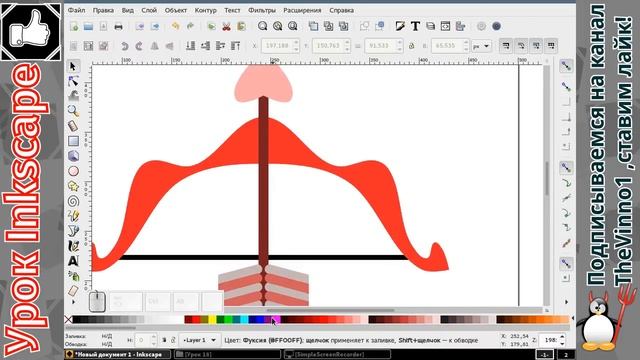This screenshot has width=640, height=360.
Task: Select the Tweak tool
Action: [x=73, y=96]
